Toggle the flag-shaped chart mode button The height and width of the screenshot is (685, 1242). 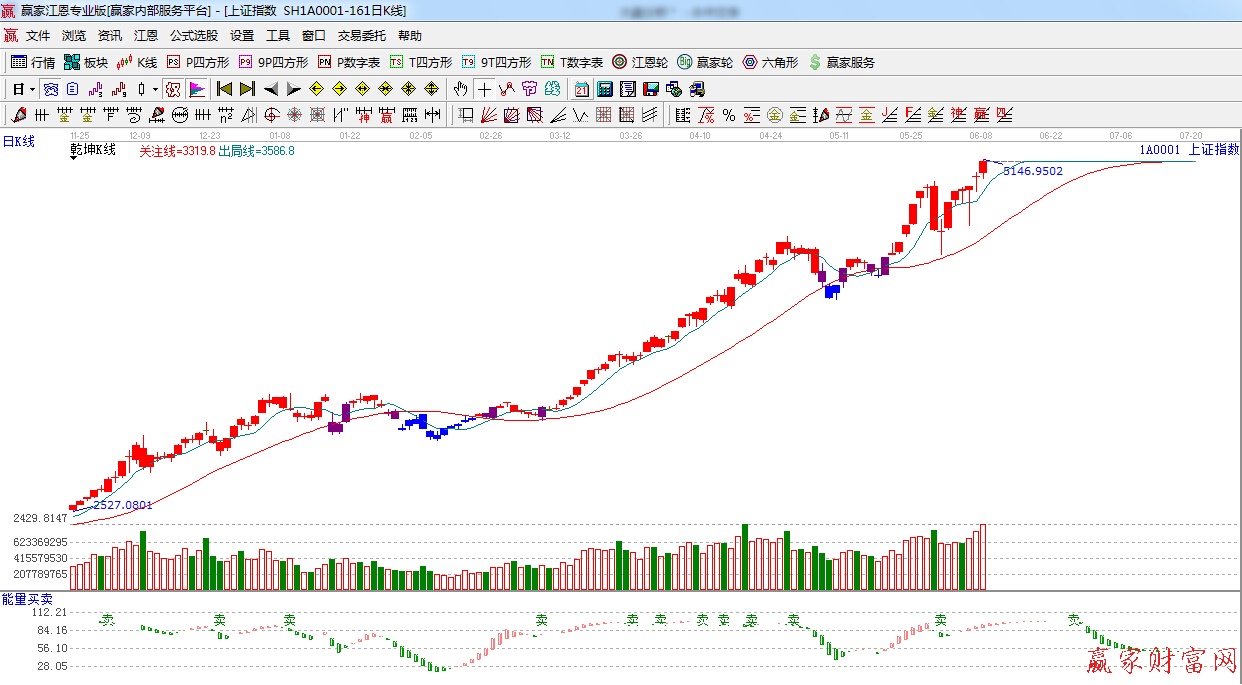click(196, 89)
